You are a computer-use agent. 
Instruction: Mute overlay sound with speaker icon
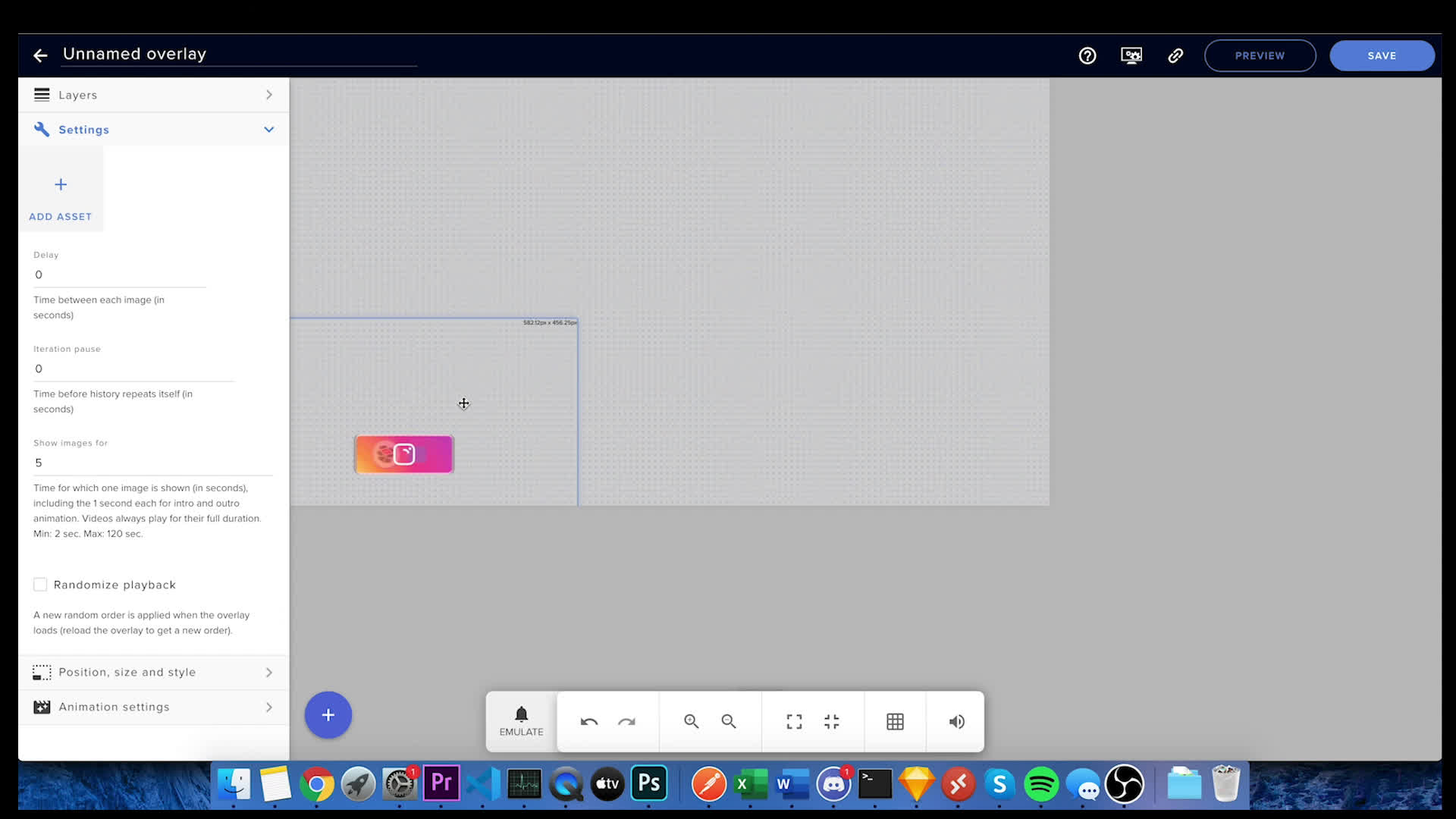pos(955,721)
